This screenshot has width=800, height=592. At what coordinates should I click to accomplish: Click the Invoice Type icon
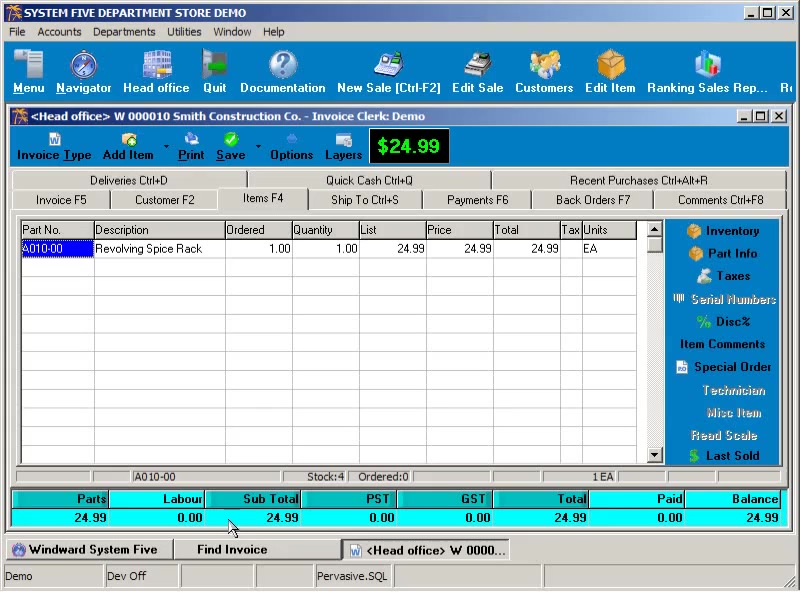pos(54,146)
